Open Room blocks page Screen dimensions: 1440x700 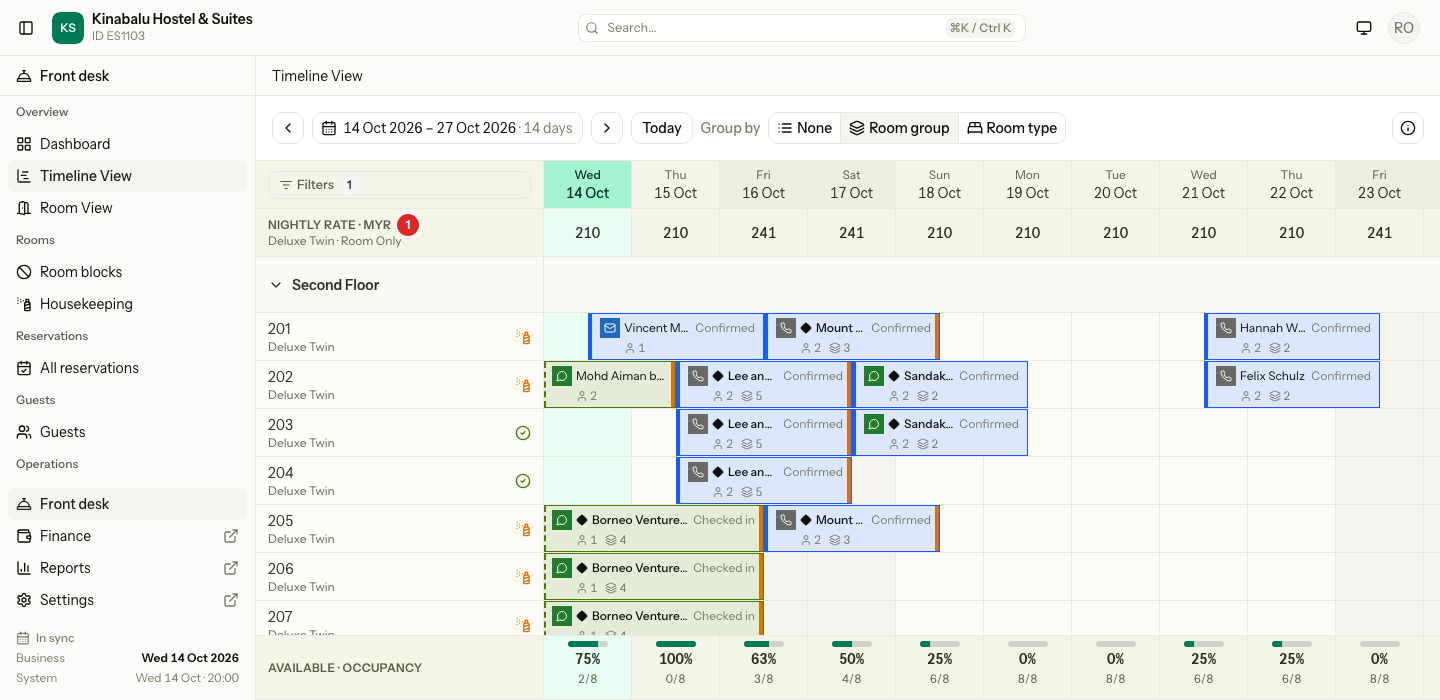click(127, 272)
